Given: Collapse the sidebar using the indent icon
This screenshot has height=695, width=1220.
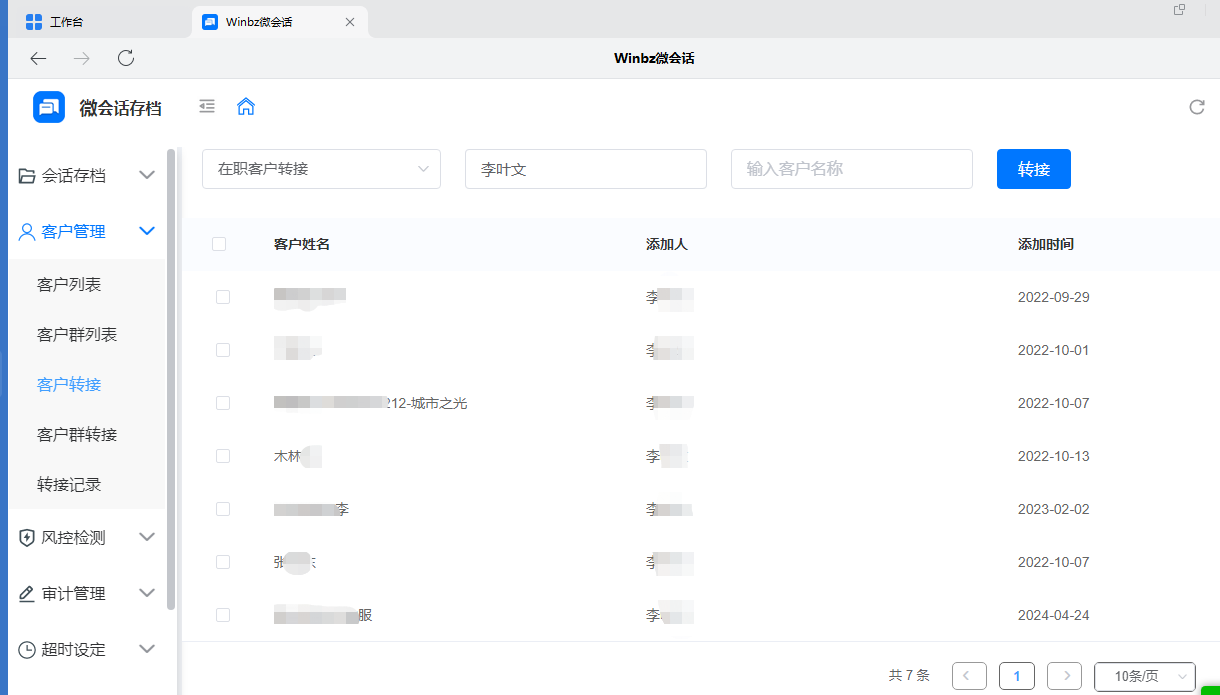Looking at the screenshot, I should click(x=207, y=106).
